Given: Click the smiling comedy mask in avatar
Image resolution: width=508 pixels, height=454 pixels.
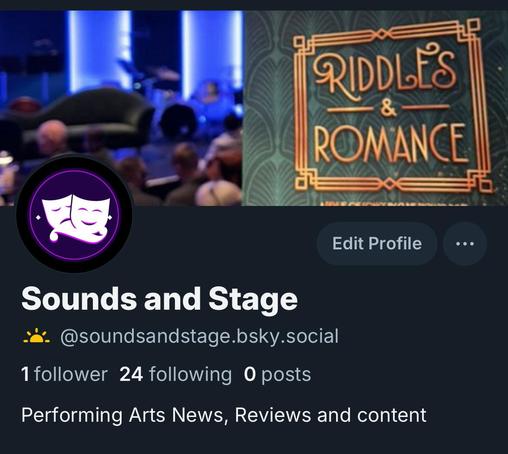Looking at the screenshot, I should [x=89, y=212].
